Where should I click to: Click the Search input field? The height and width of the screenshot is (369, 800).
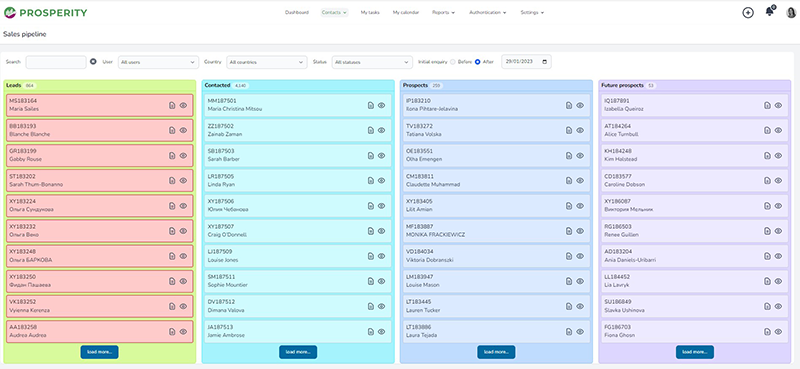coord(56,62)
